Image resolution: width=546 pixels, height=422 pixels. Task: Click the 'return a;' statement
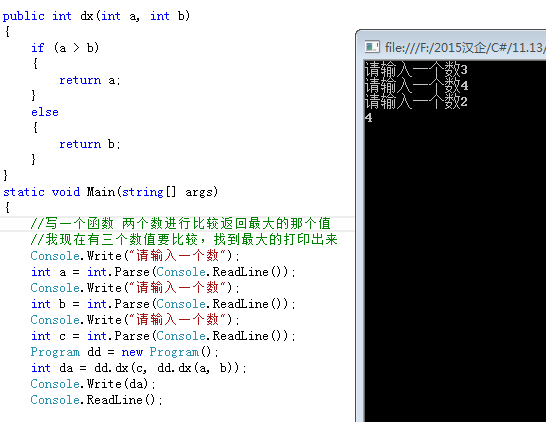click(x=90, y=80)
